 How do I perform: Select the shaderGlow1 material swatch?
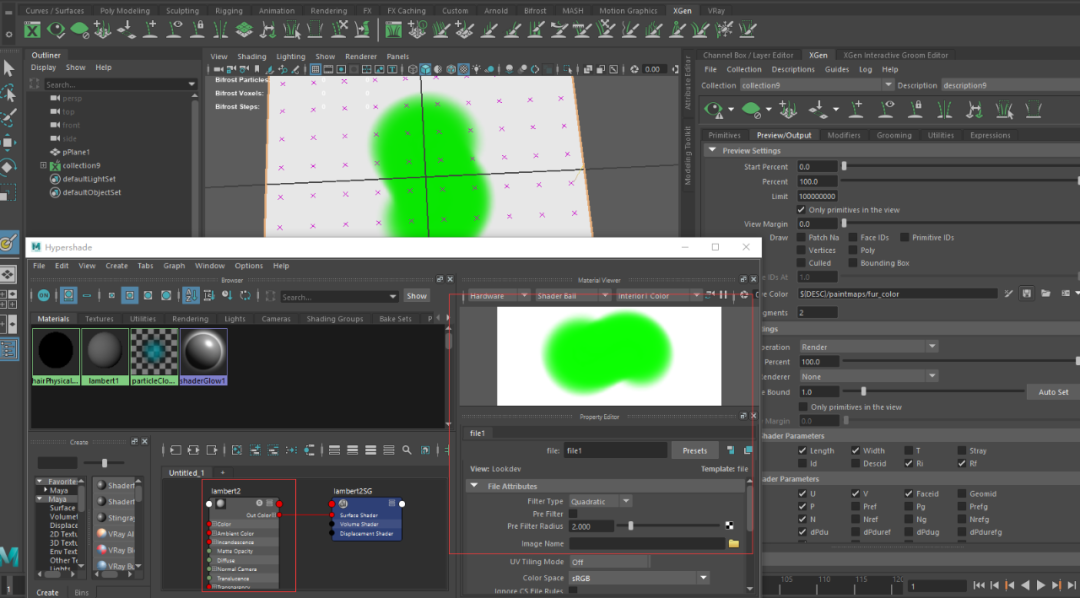coord(203,356)
